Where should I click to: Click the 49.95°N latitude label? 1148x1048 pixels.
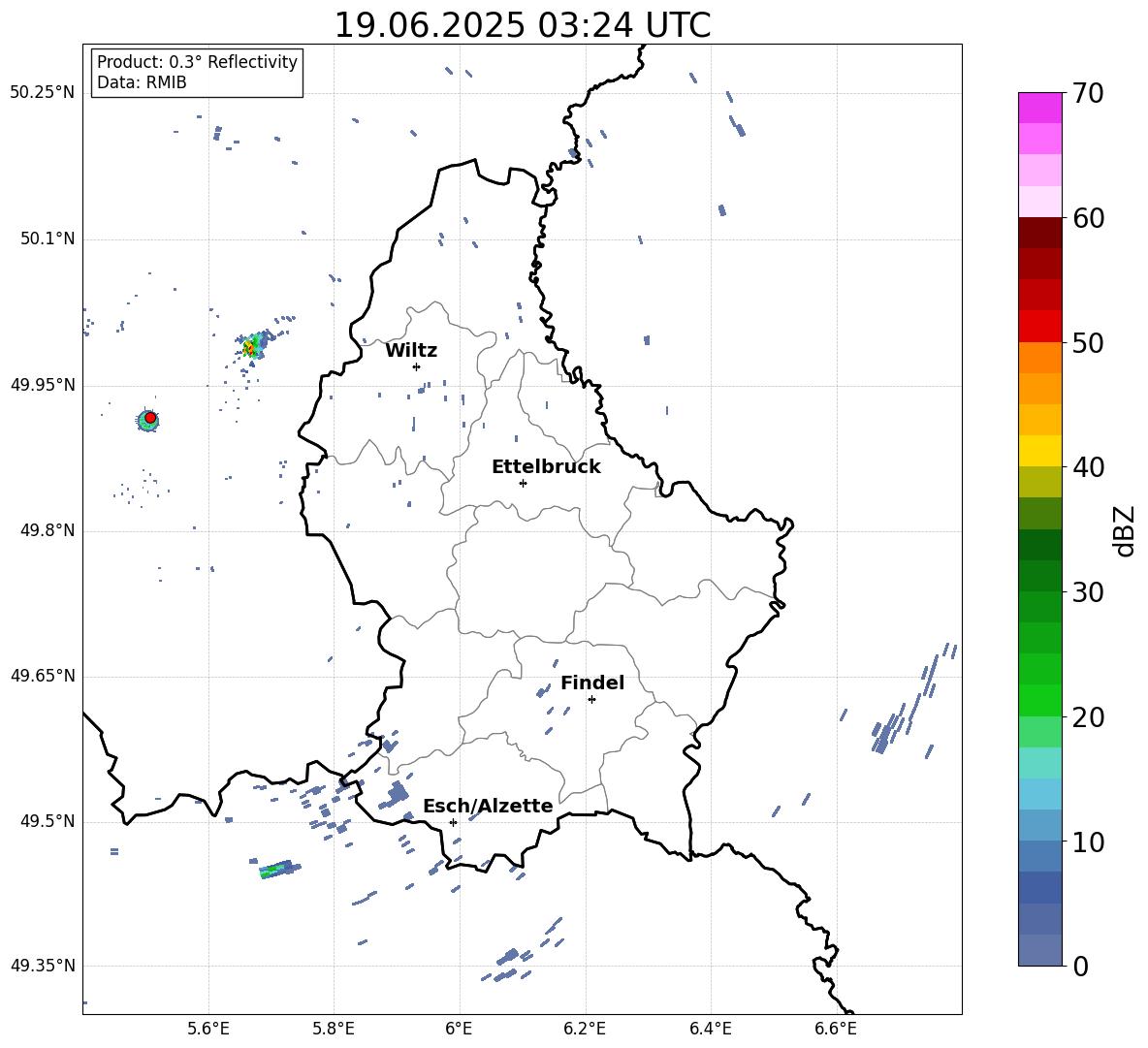tap(43, 385)
